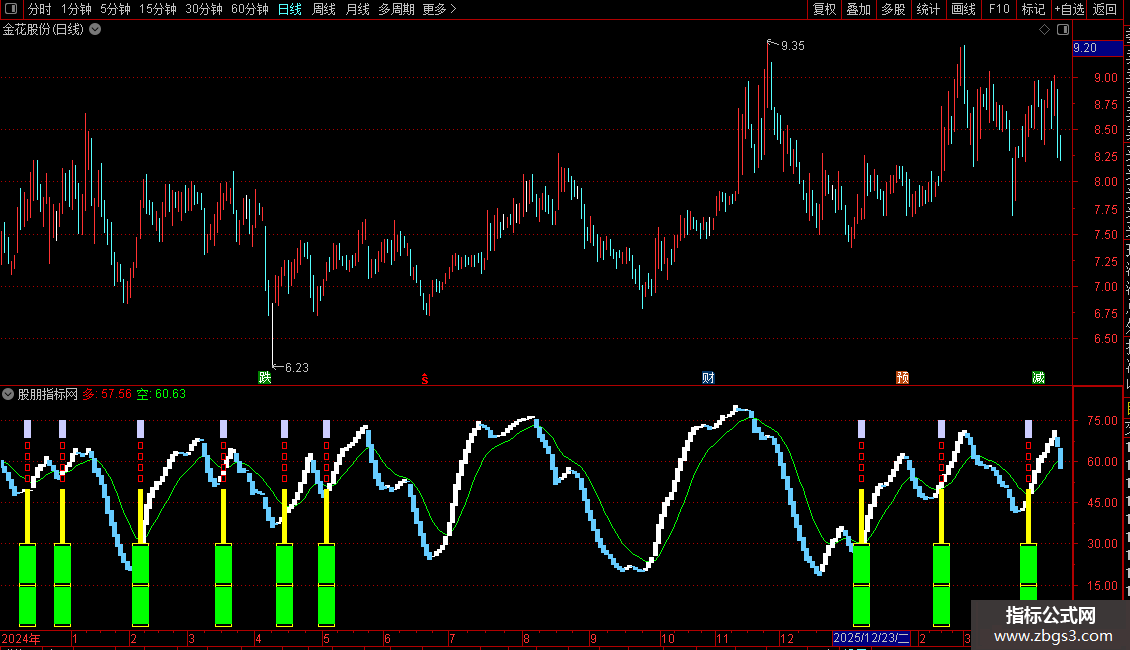The image size is (1130, 650).
Task: Click the red $ event marker
Action: click(425, 379)
